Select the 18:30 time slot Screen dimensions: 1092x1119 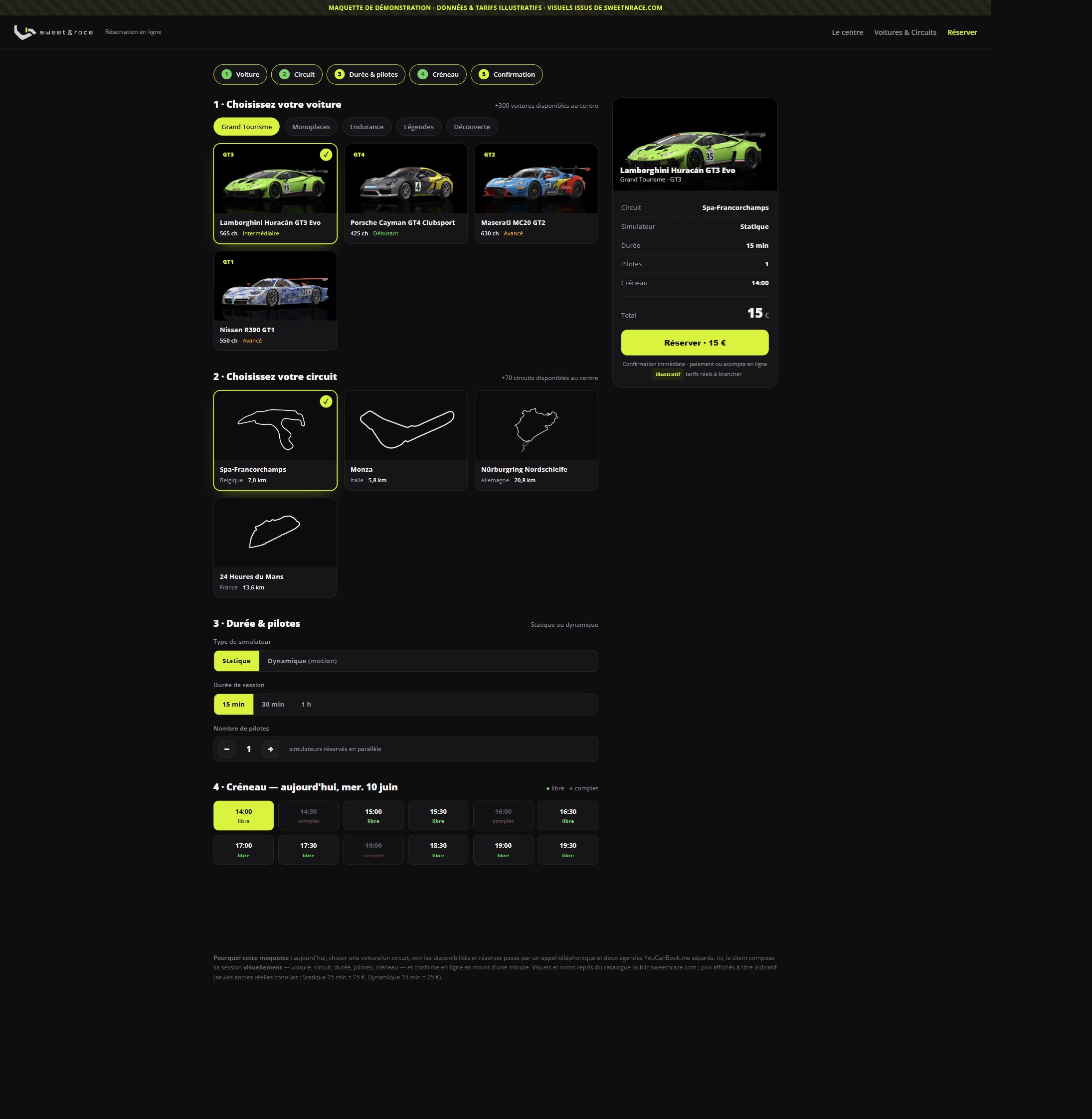[438, 849]
